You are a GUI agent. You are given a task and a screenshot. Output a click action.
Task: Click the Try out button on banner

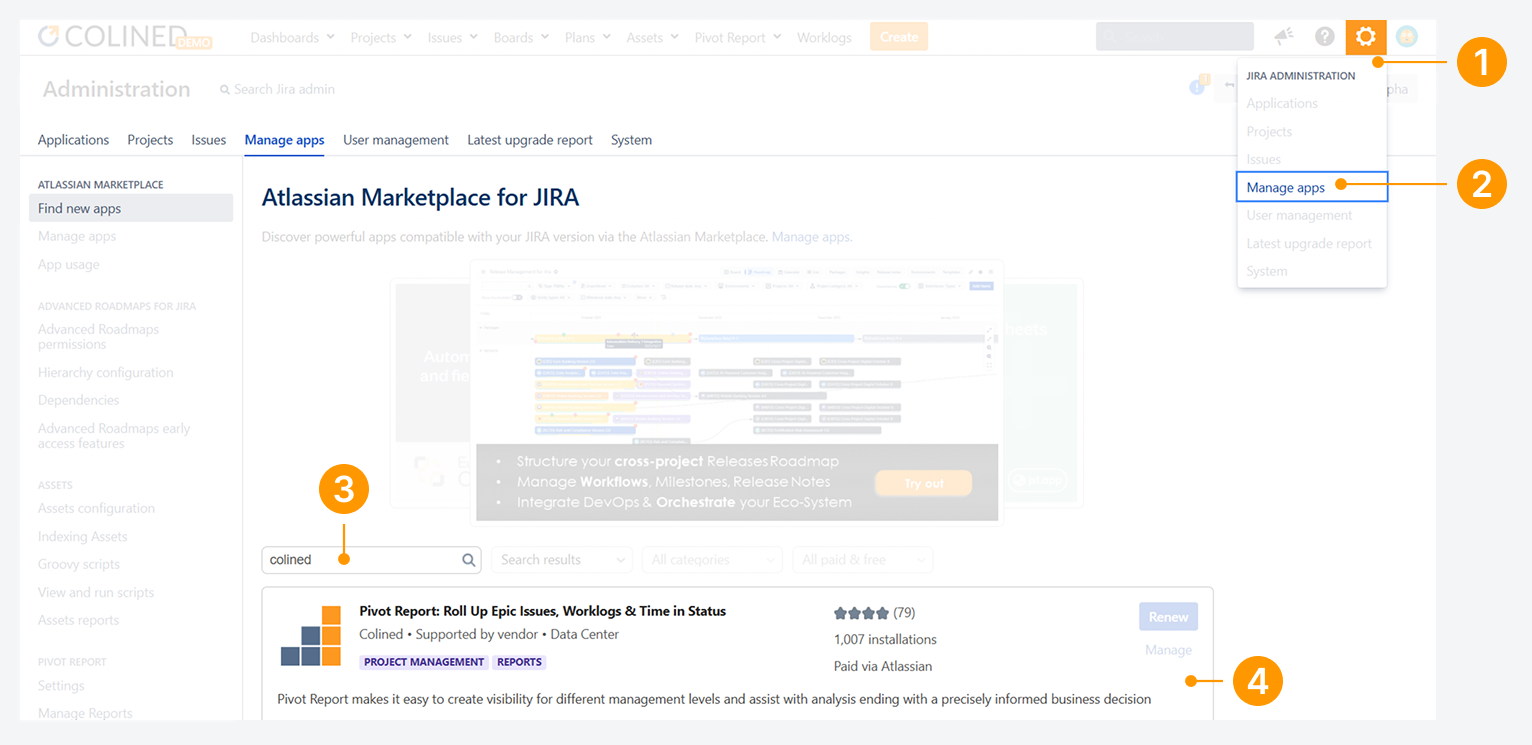pyautogui.click(x=924, y=484)
